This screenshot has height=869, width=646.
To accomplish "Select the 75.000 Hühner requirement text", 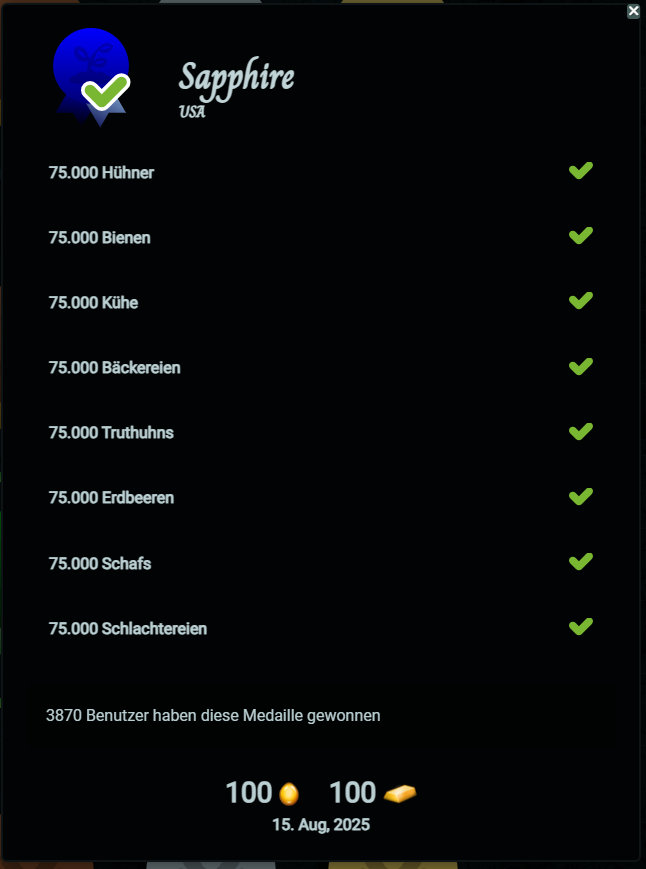I will [x=101, y=173].
